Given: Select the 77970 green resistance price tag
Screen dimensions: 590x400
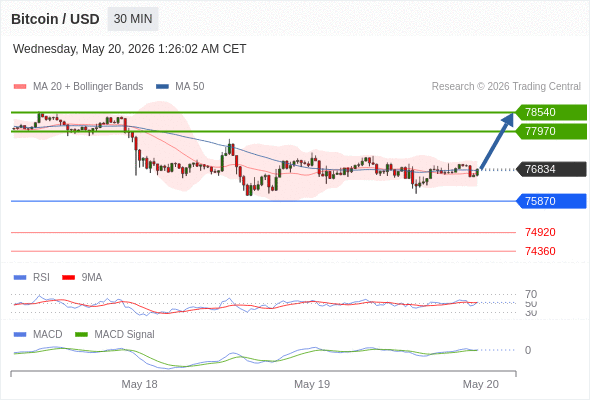Looking at the screenshot, I should click(x=550, y=131).
